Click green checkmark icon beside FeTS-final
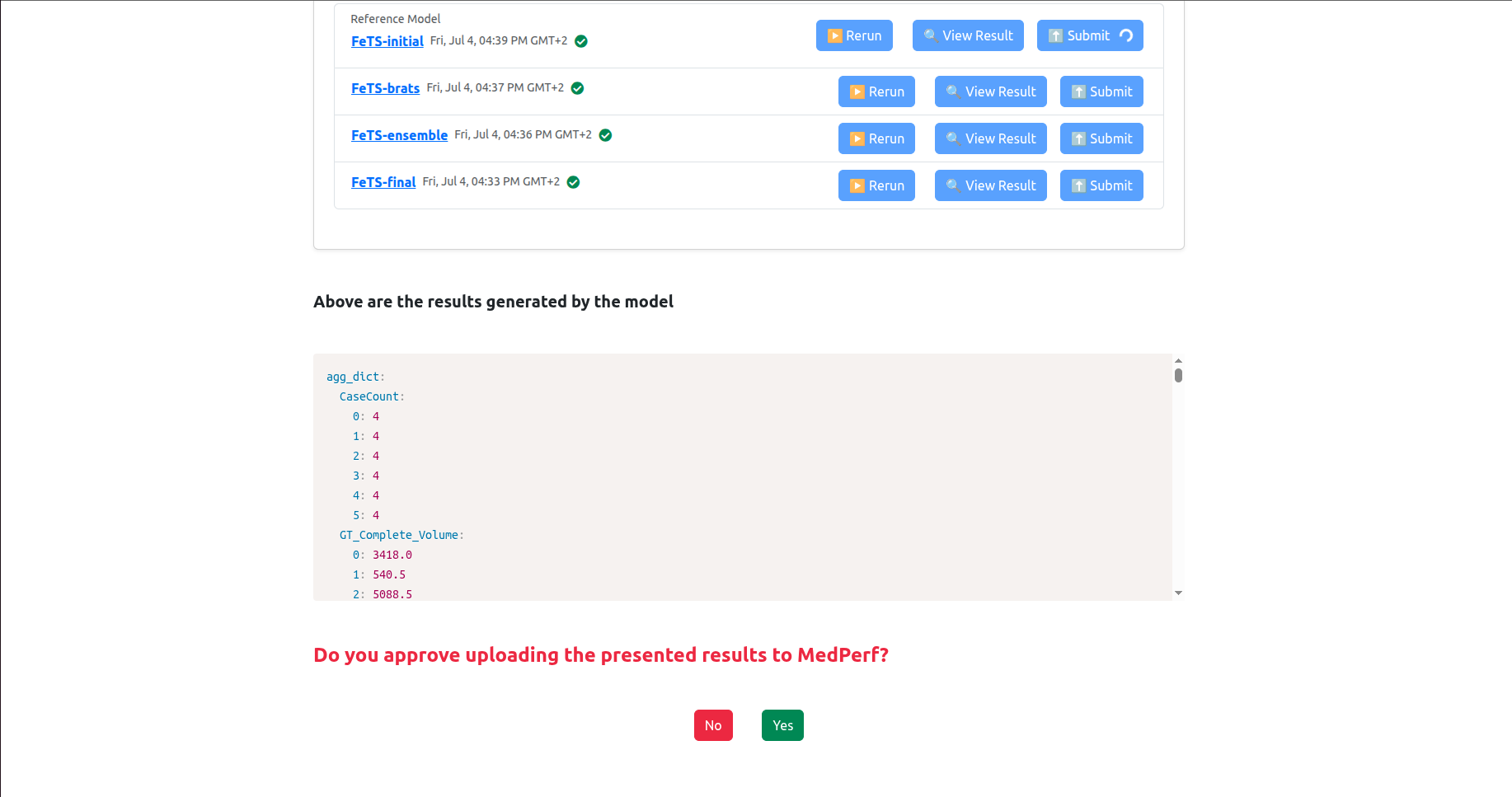Viewport: 1512px width, 797px height. [574, 182]
